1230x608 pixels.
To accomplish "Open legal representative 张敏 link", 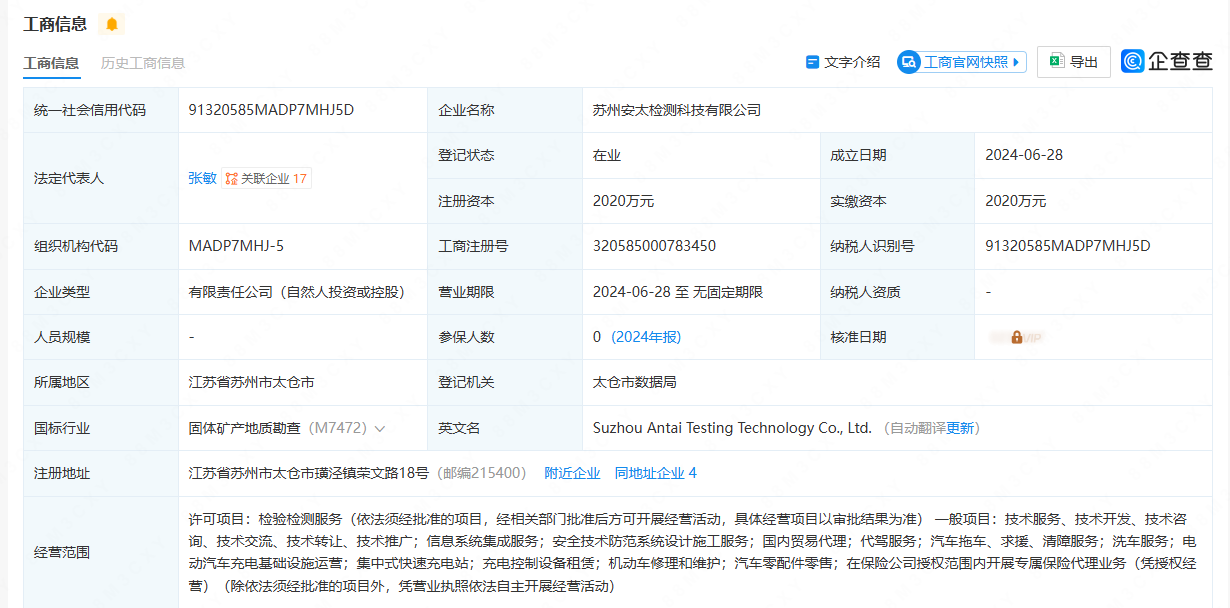I will pyautogui.click(x=202, y=178).
